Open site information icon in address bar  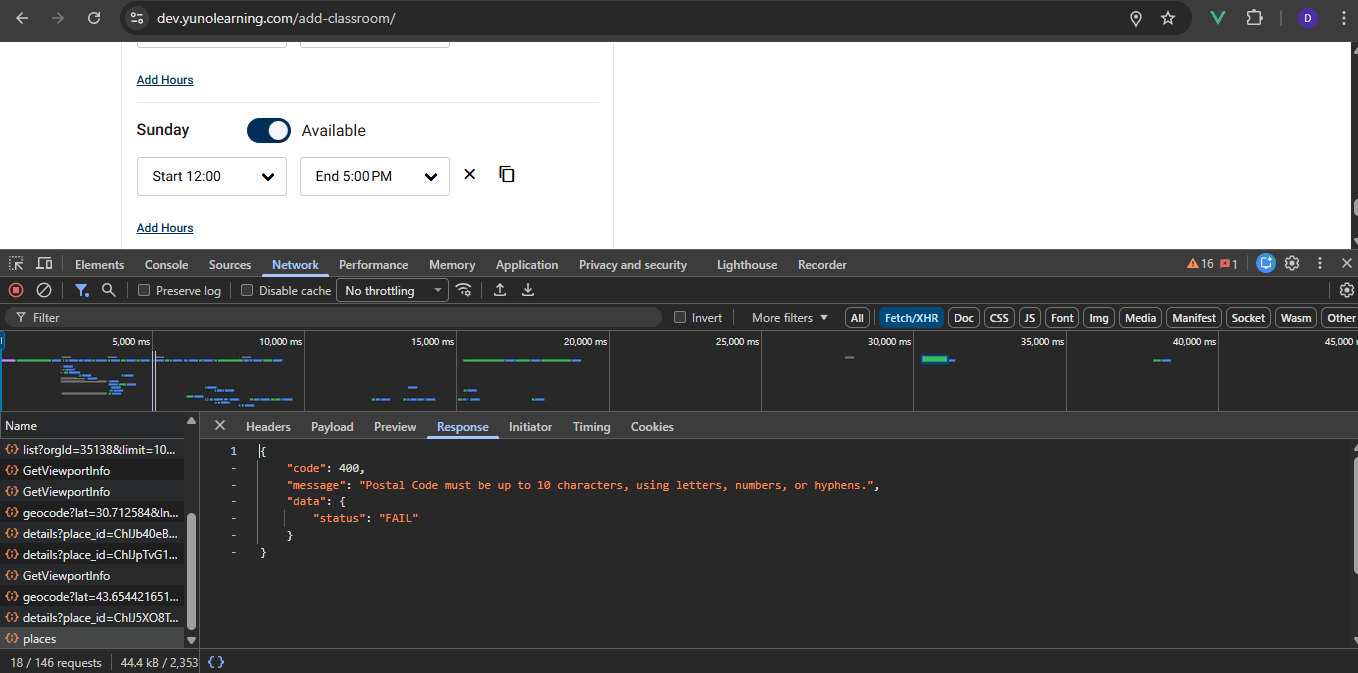[x=138, y=18]
